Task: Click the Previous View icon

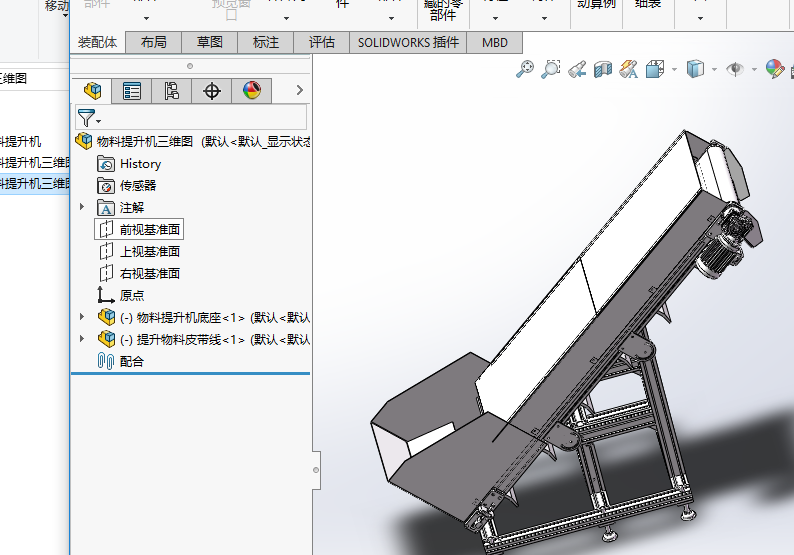Action: pos(577,69)
